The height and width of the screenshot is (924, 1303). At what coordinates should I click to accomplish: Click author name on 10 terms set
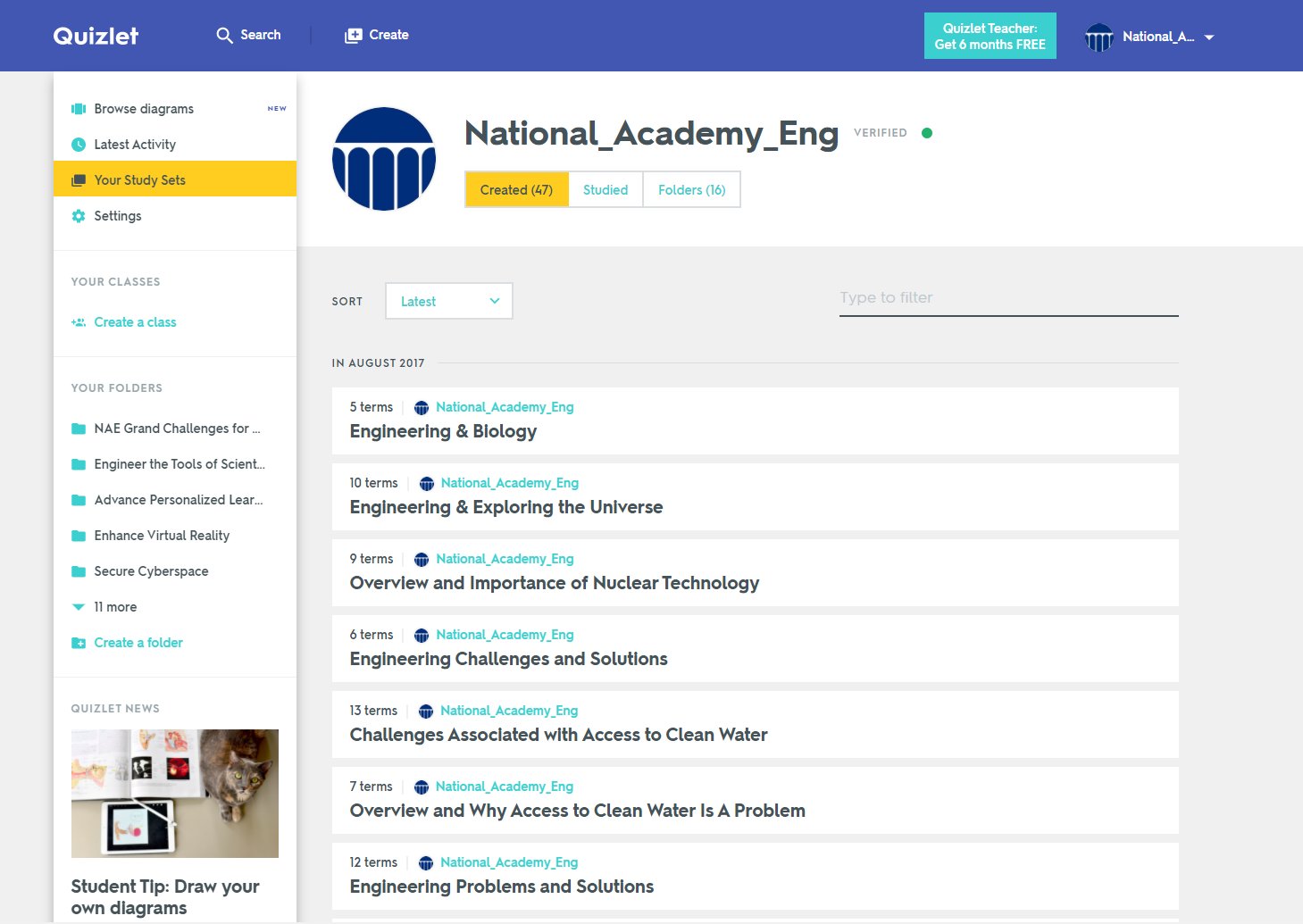tap(510, 483)
